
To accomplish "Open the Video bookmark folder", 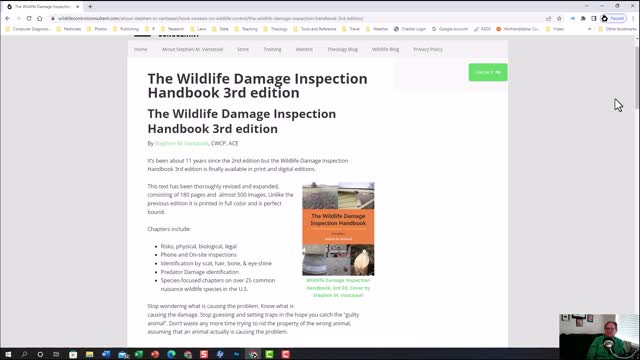I will [x=555, y=29].
